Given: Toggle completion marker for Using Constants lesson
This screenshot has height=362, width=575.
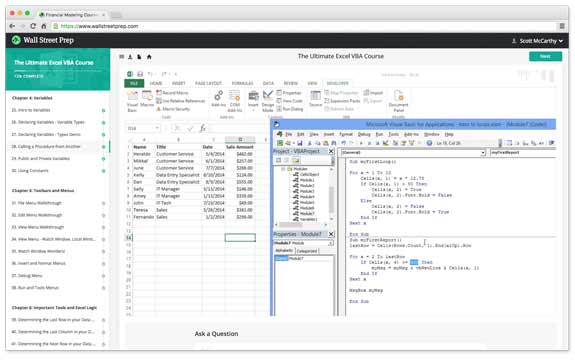Looking at the screenshot, I should 103,171.
